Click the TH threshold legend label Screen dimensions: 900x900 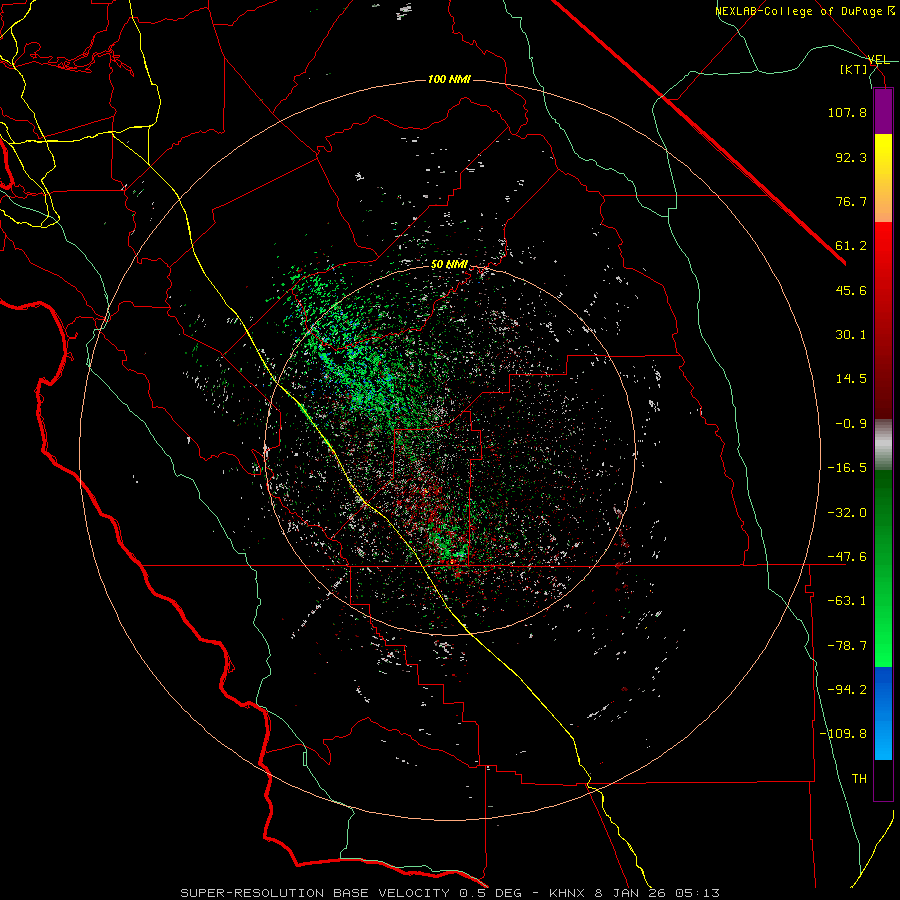coord(859,779)
